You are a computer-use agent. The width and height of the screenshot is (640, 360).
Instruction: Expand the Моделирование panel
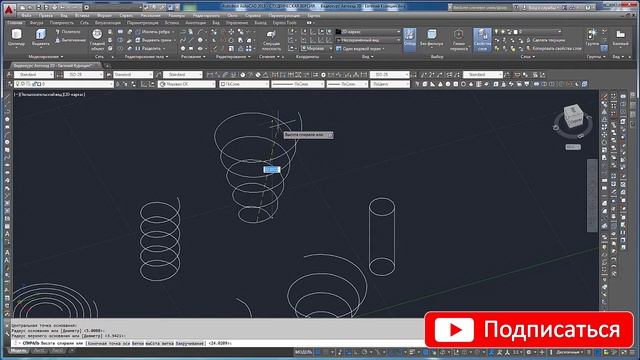tap(46, 57)
